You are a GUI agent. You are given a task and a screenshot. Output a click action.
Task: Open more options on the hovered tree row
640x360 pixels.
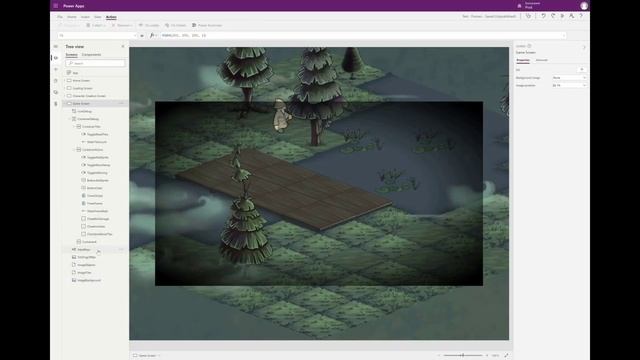coord(121,249)
